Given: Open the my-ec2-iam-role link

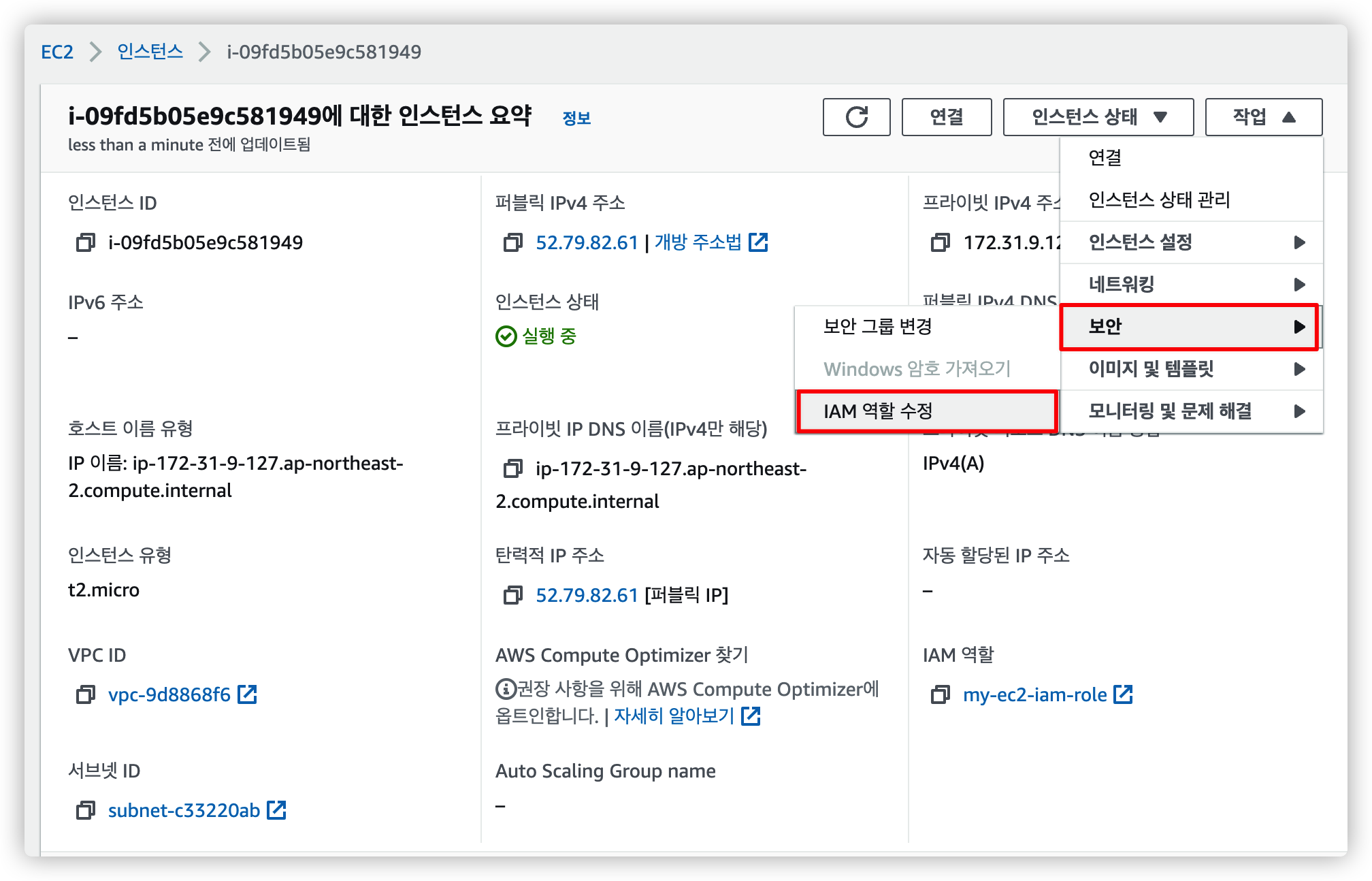Looking at the screenshot, I should 1034,694.
